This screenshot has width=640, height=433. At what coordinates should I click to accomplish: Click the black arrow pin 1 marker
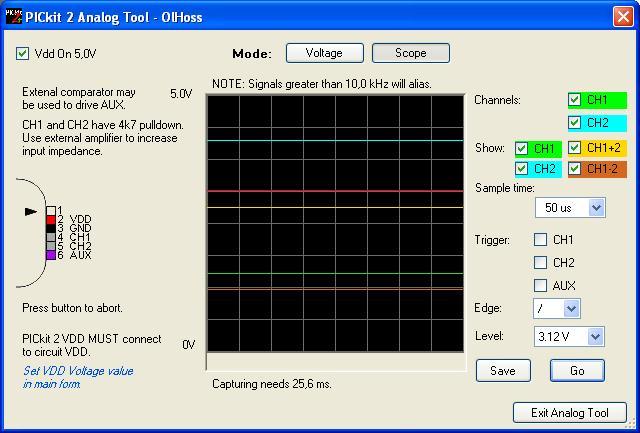31,211
